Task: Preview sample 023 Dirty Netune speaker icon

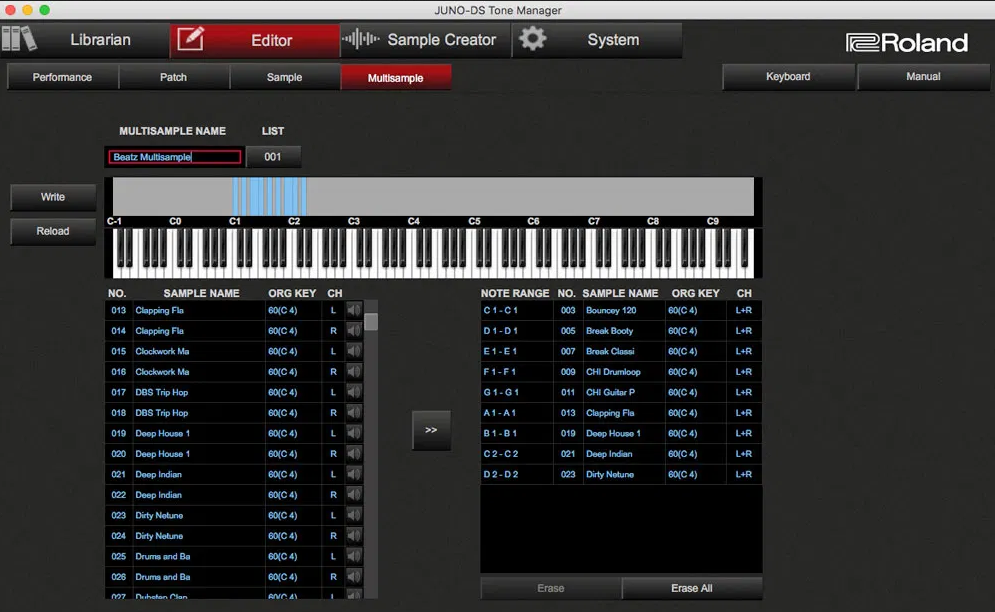Action: tap(354, 516)
